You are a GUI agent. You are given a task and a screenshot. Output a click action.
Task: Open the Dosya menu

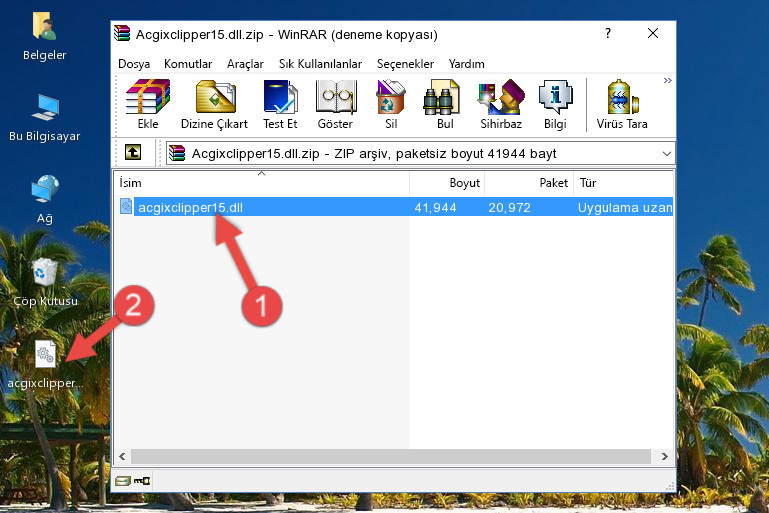click(x=134, y=64)
